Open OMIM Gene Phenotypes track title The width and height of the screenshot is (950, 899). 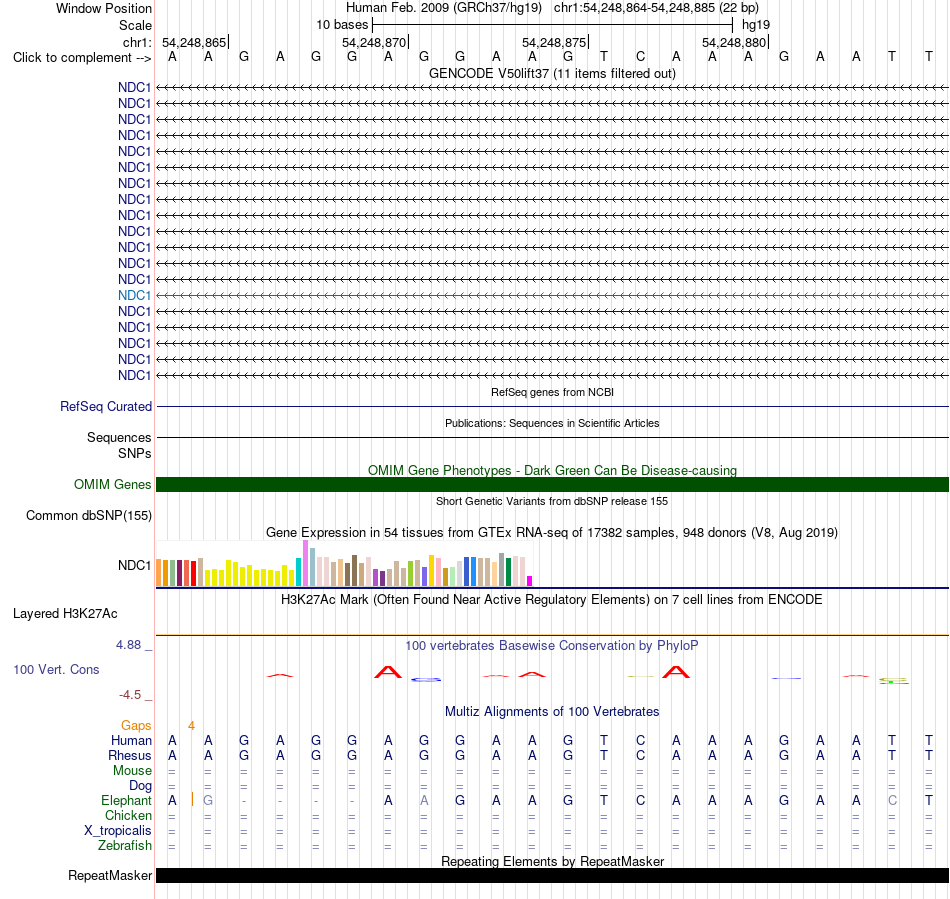click(x=552, y=471)
